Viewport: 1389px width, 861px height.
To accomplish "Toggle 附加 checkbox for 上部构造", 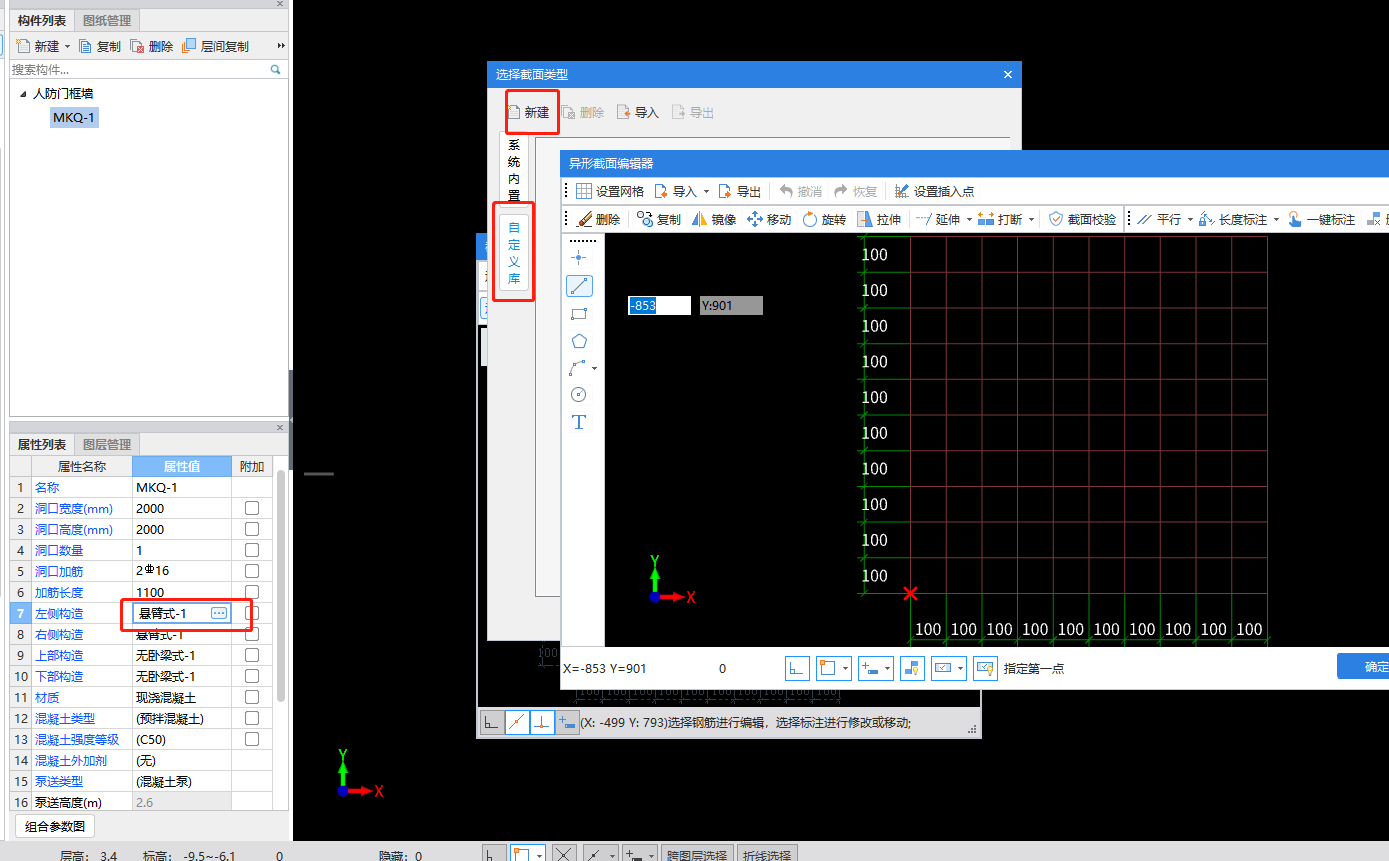I will click(x=252, y=655).
